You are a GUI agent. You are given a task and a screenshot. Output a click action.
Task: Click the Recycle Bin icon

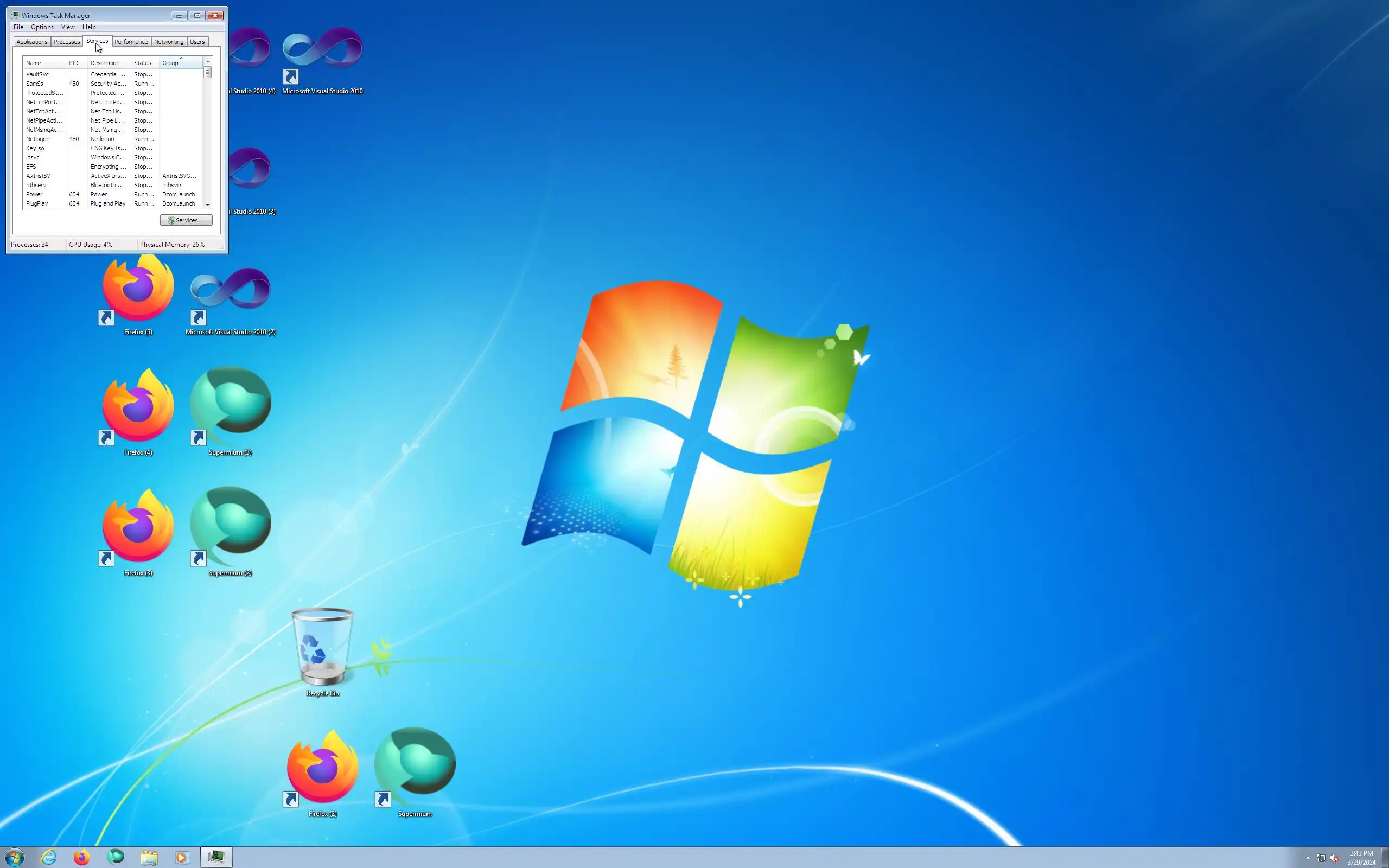[x=322, y=649]
